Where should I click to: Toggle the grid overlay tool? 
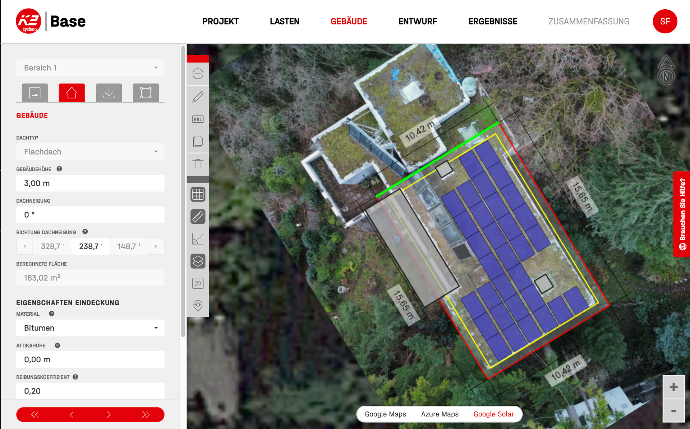click(198, 194)
